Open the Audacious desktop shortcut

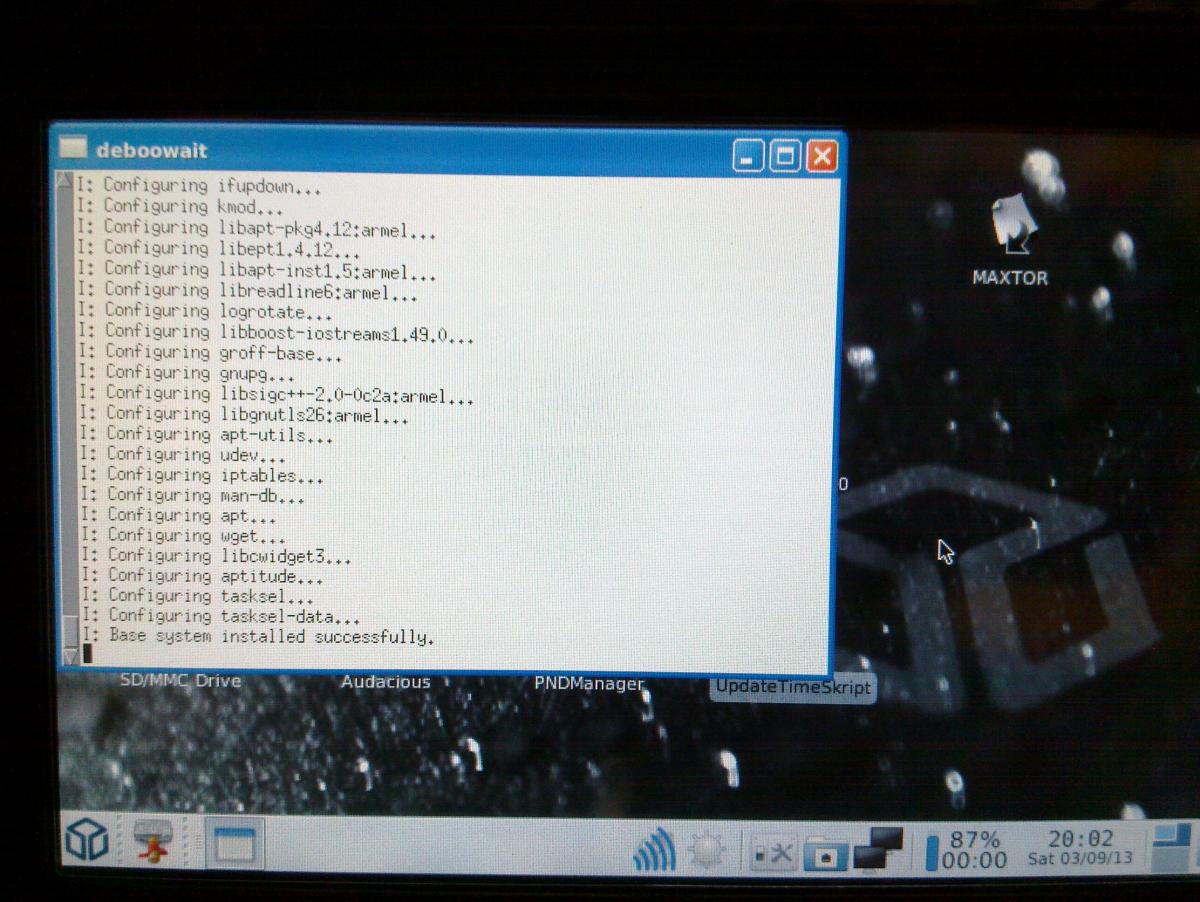tap(385, 682)
